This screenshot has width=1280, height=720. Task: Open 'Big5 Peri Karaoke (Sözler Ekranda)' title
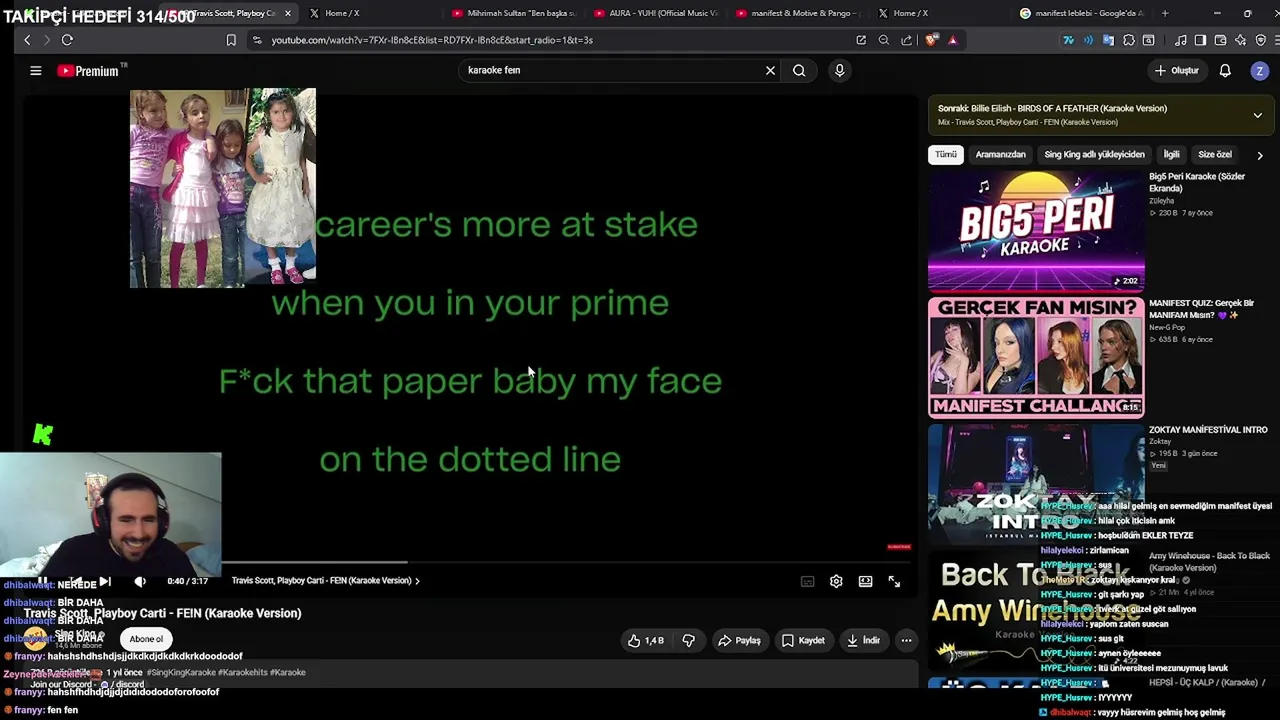tap(1197, 182)
